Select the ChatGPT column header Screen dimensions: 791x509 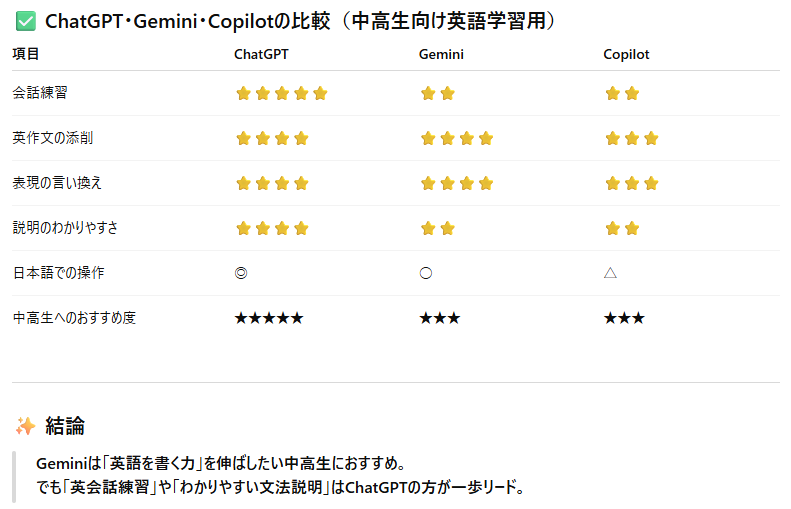tap(262, 55)
